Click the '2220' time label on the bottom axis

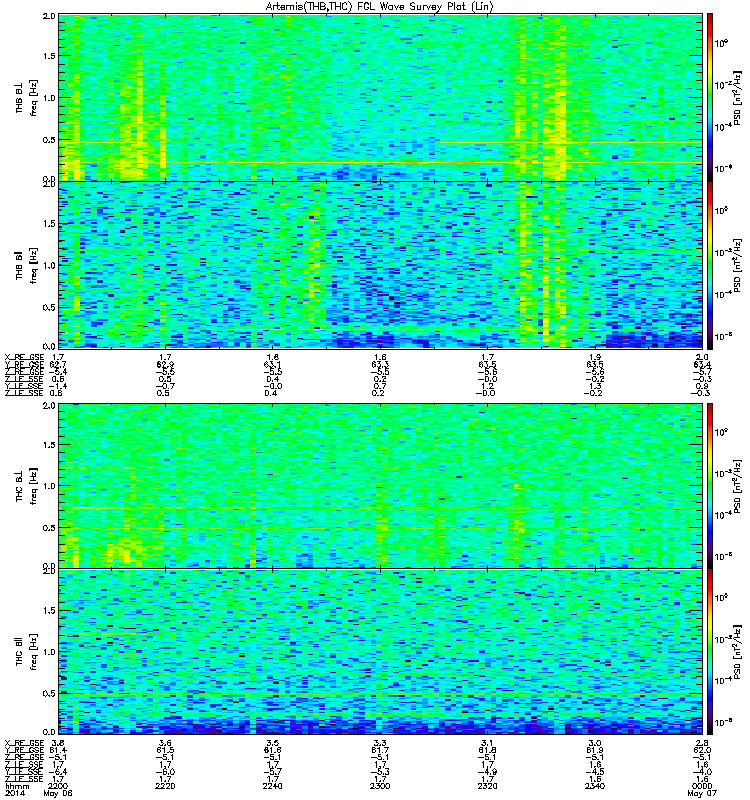[x=165, y=786]
